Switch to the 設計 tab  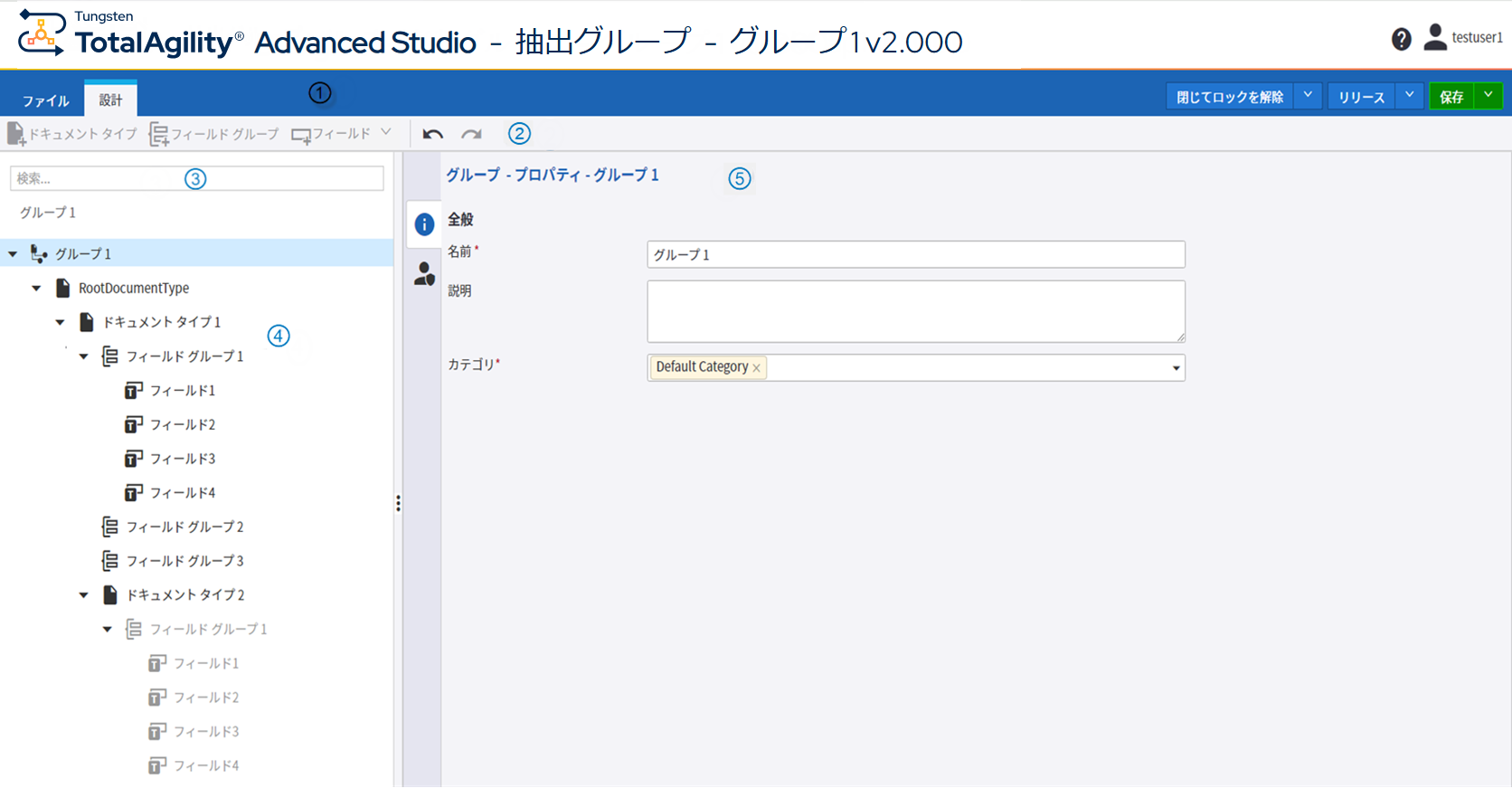110,100
